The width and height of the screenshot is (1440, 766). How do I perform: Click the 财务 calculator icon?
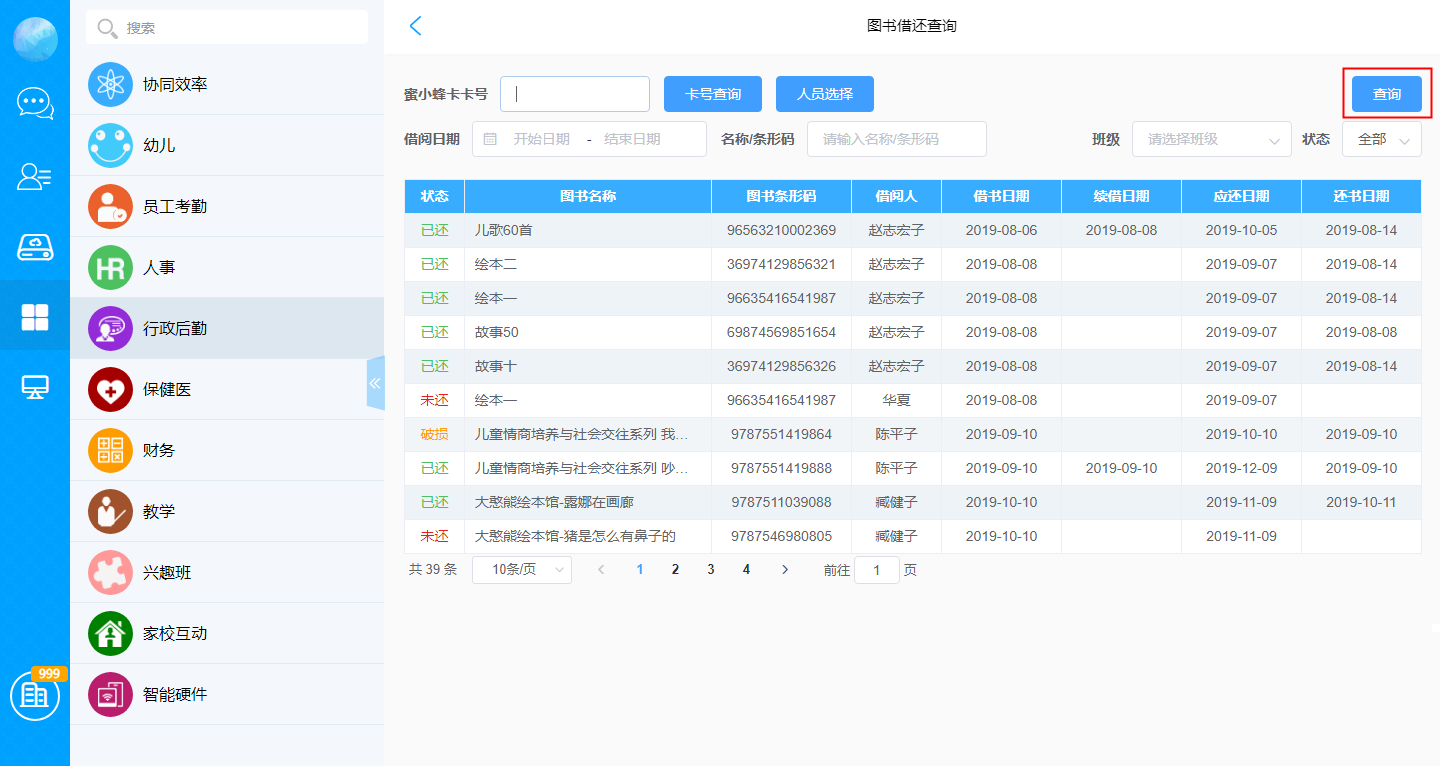tap(110, 451)
